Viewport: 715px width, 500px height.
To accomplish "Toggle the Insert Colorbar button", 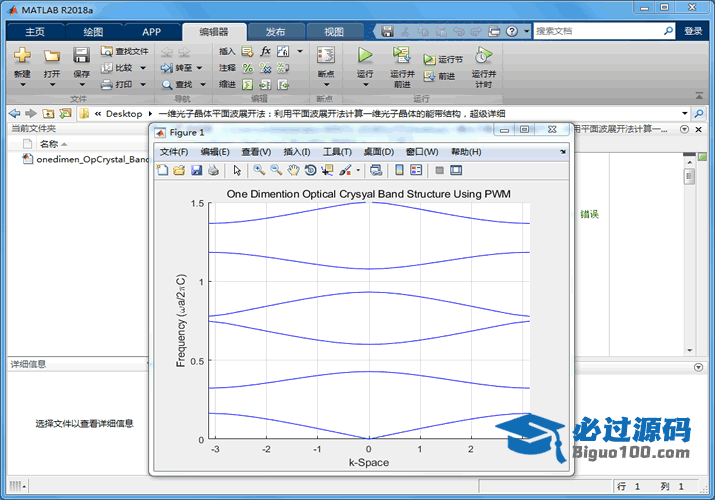I will (400, 170).
